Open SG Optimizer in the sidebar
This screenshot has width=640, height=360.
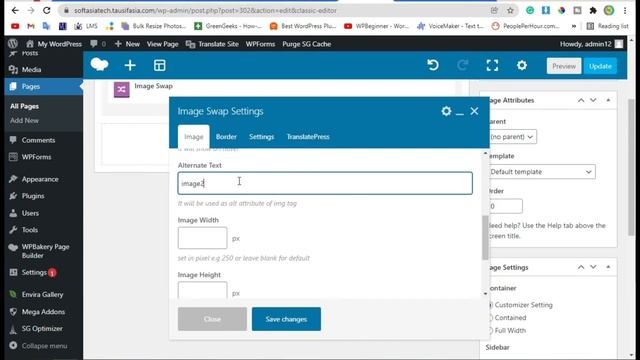pos(43,329)
